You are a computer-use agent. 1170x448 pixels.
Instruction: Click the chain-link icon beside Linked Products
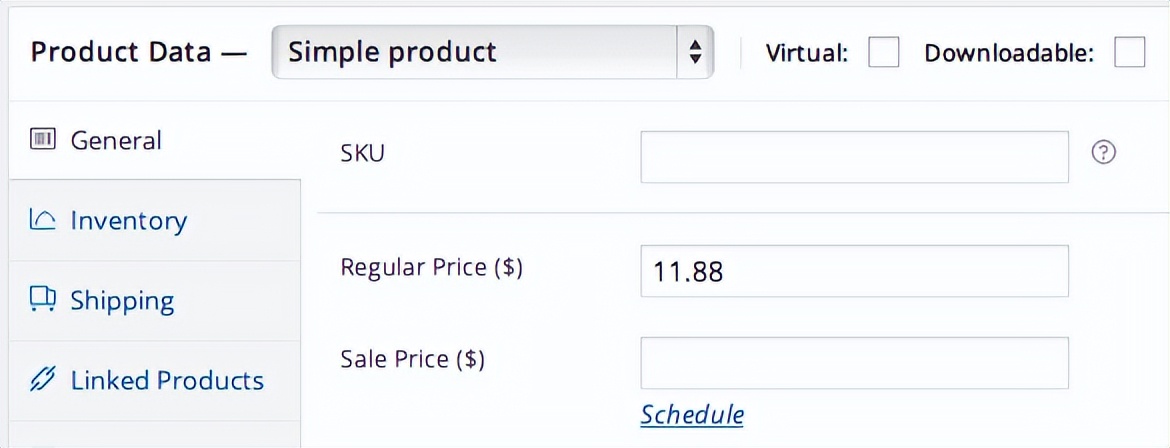tap(43, 380)
